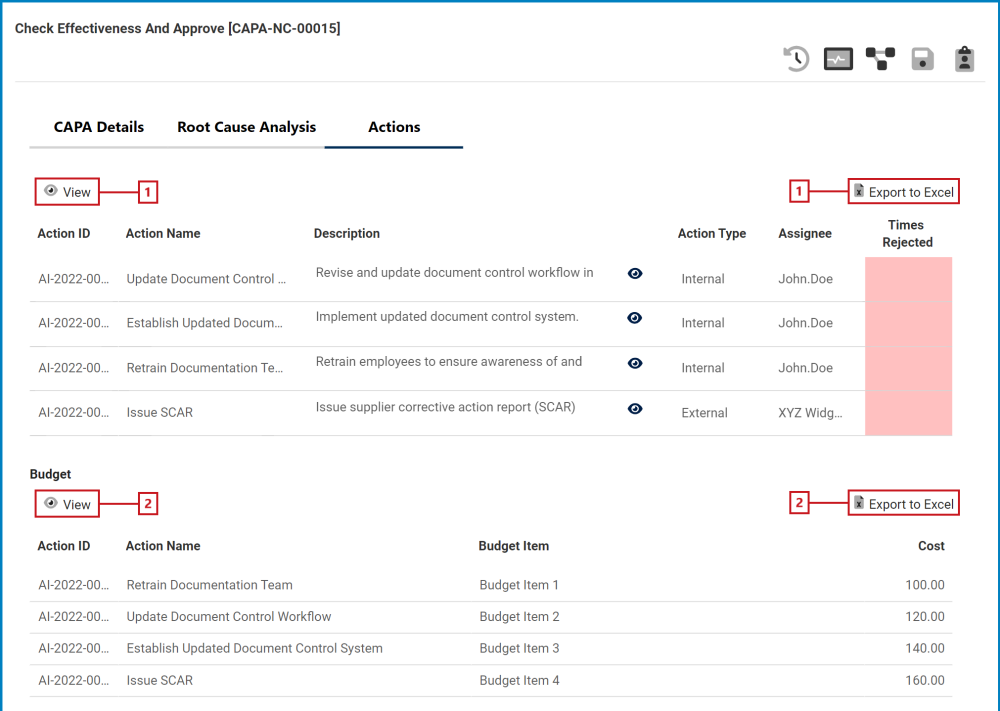Viewport: 1000px width, 711px height.
Task: Click the floppy disk save icon
Action: [x=922, y=60]
